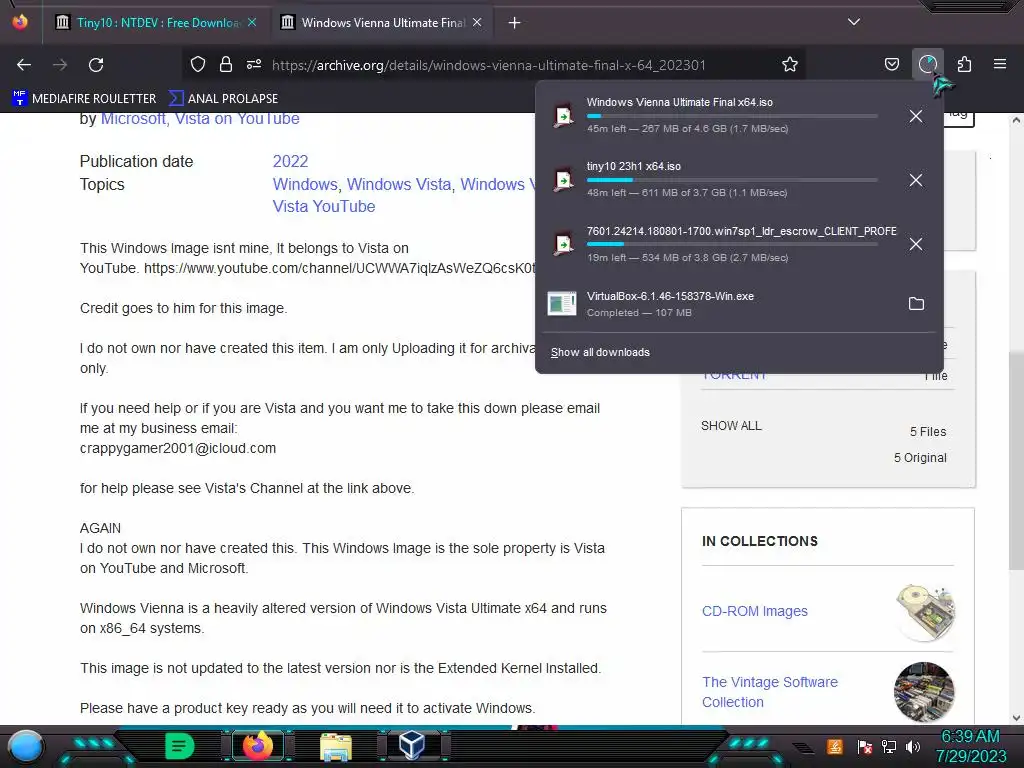
Task: Save page to Pocket
Action: tap(891, 64)
